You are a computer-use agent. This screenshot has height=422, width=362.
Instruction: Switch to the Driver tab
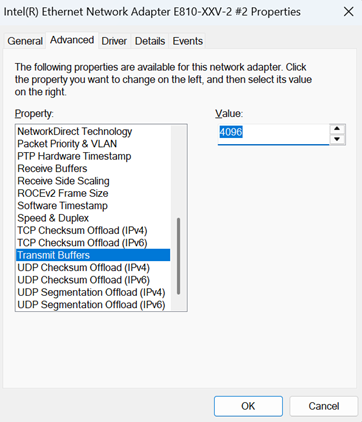coord(114,41)
